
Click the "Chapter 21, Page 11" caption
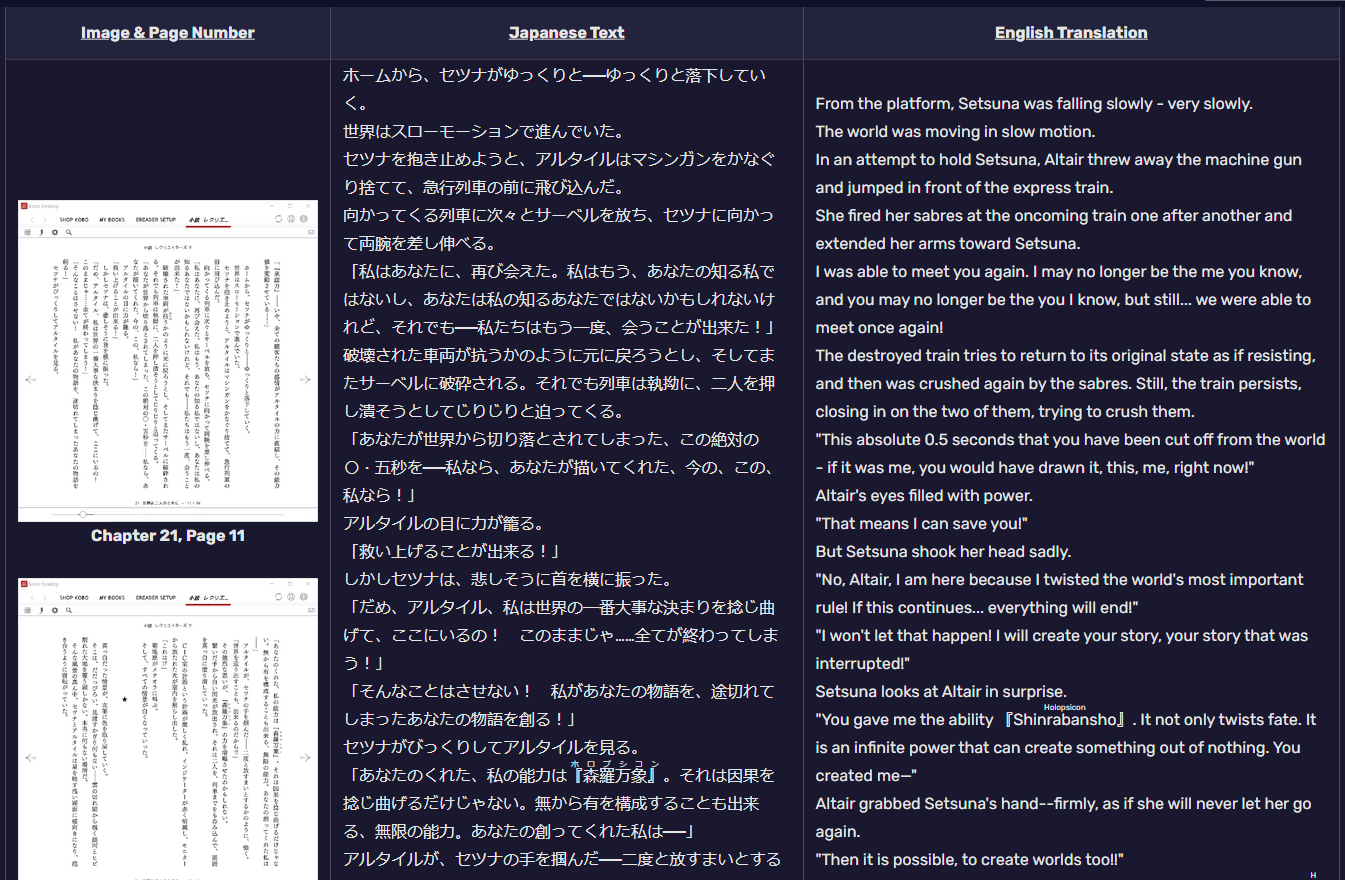click(168, 536)
